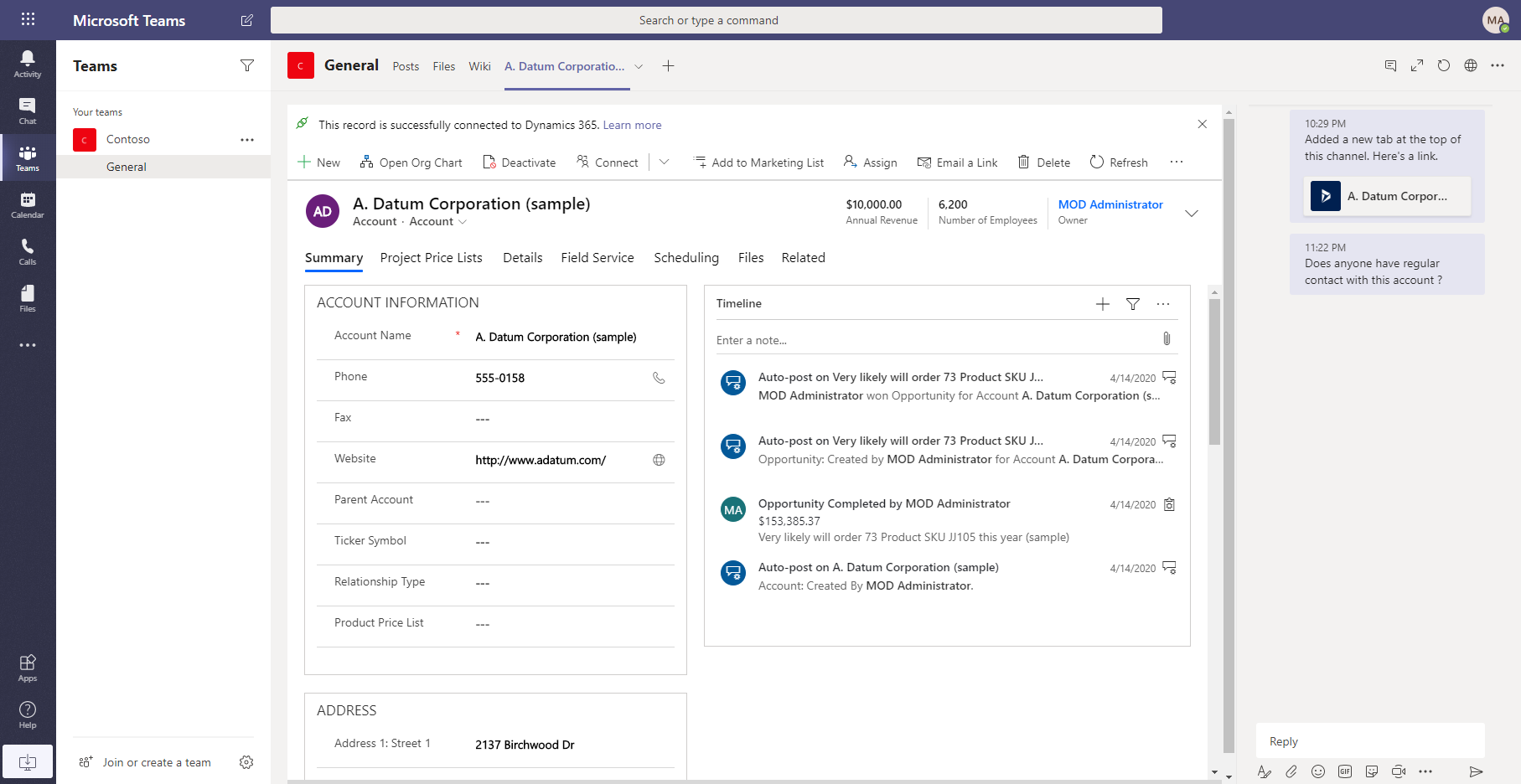This screenshot has height=784, width=1521.
Task: Download the desktop app icon
Action: coord(28,762)
